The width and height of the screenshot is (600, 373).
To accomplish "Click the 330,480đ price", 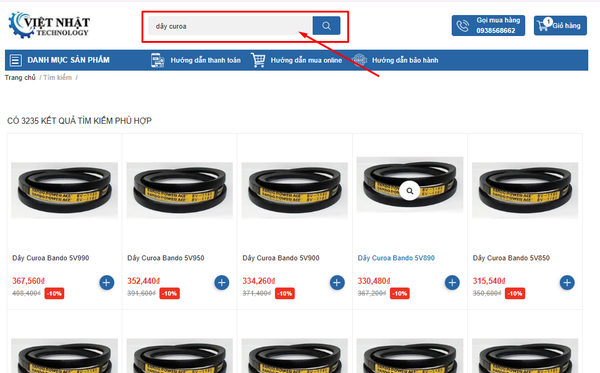I will point(374,281).
